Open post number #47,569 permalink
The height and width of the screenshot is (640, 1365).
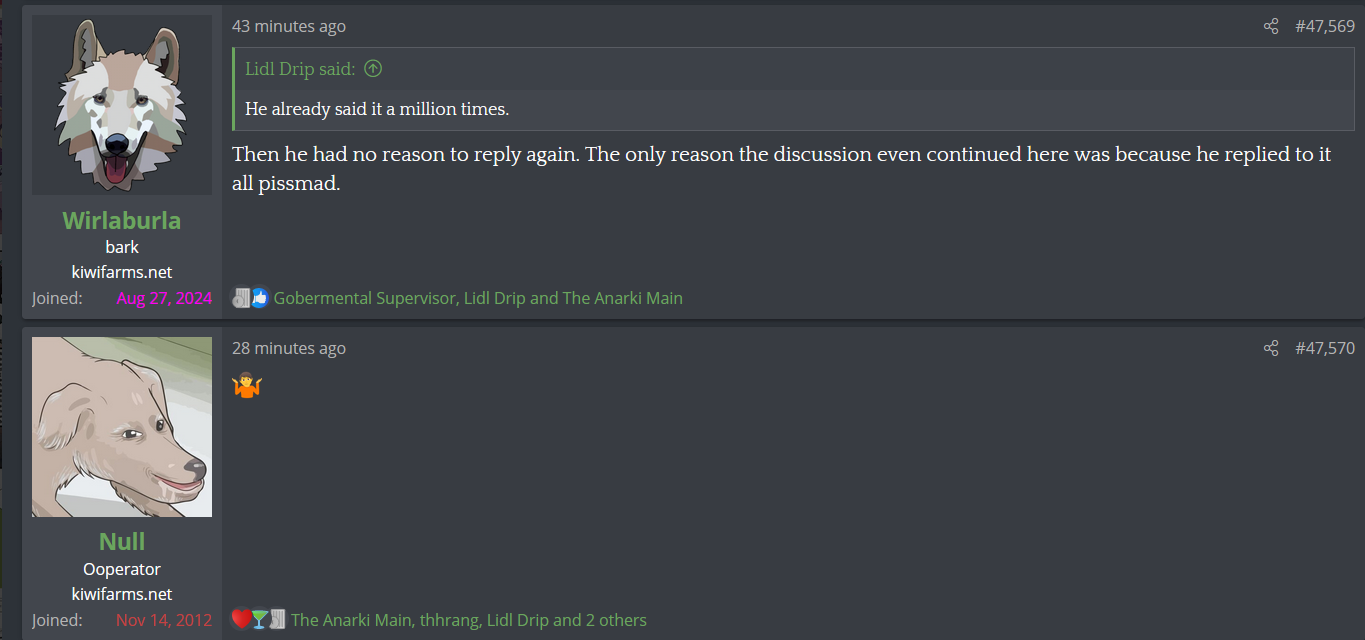(1325, 27)
